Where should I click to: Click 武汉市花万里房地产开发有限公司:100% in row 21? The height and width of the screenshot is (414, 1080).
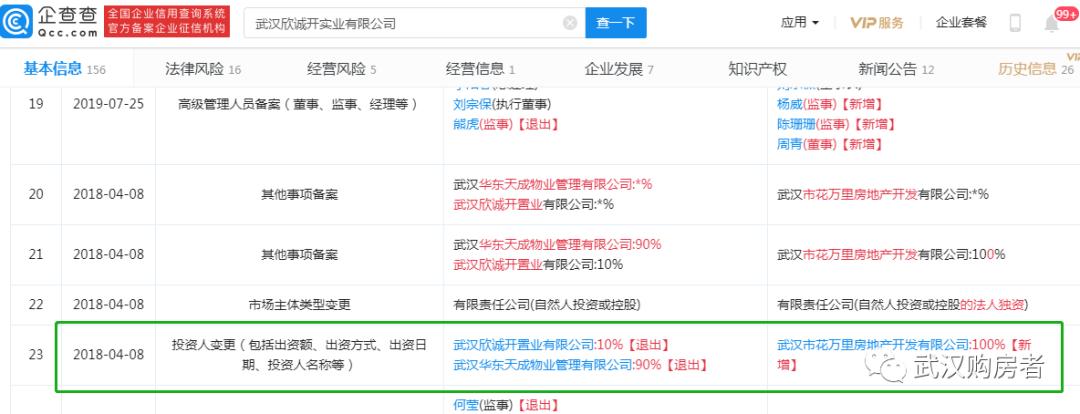pyautogui.click(x=891, y=254)
